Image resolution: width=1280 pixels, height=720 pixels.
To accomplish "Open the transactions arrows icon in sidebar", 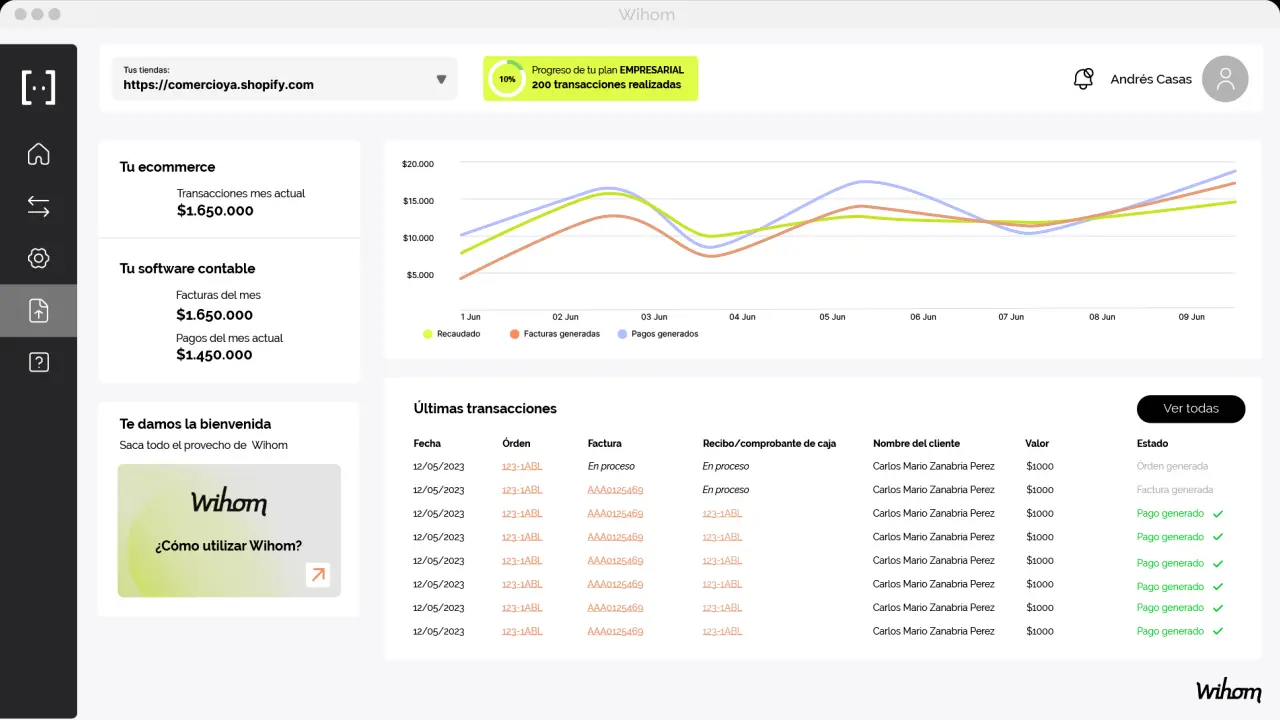I will [x=38, y=207].
